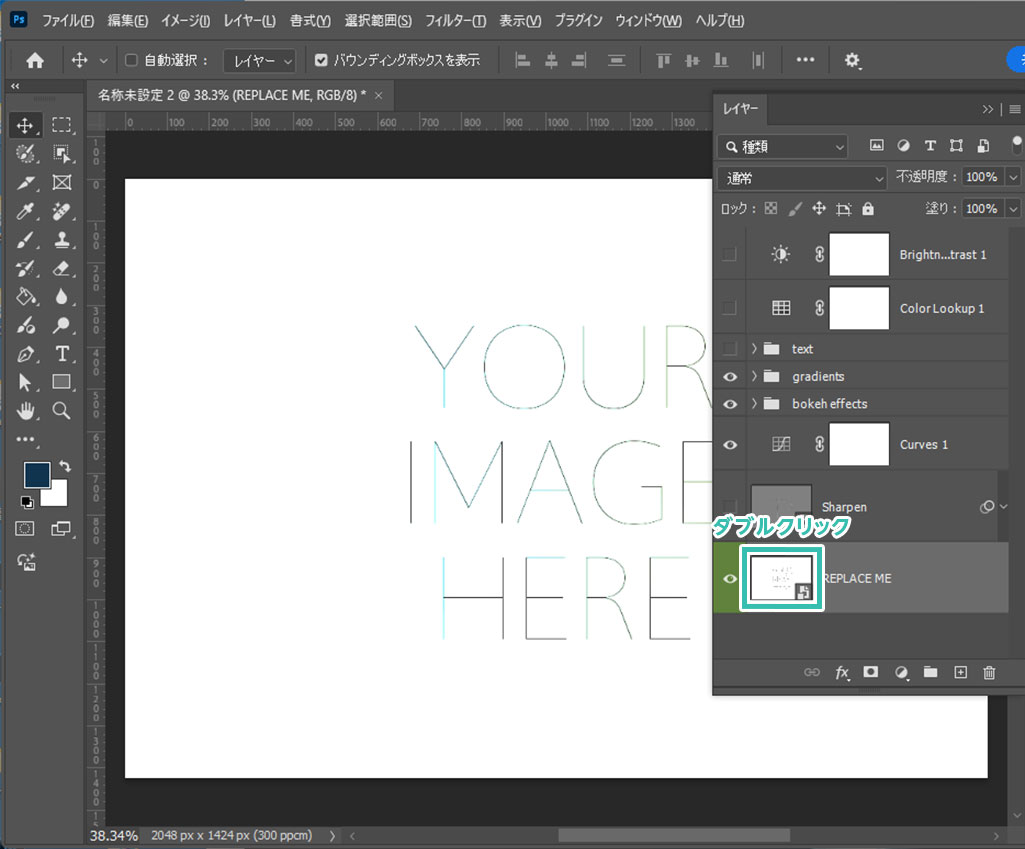Select the Move tool in the toolbox
The width and height of the screenshot is (1025, 849).
[x=25, y=125]
